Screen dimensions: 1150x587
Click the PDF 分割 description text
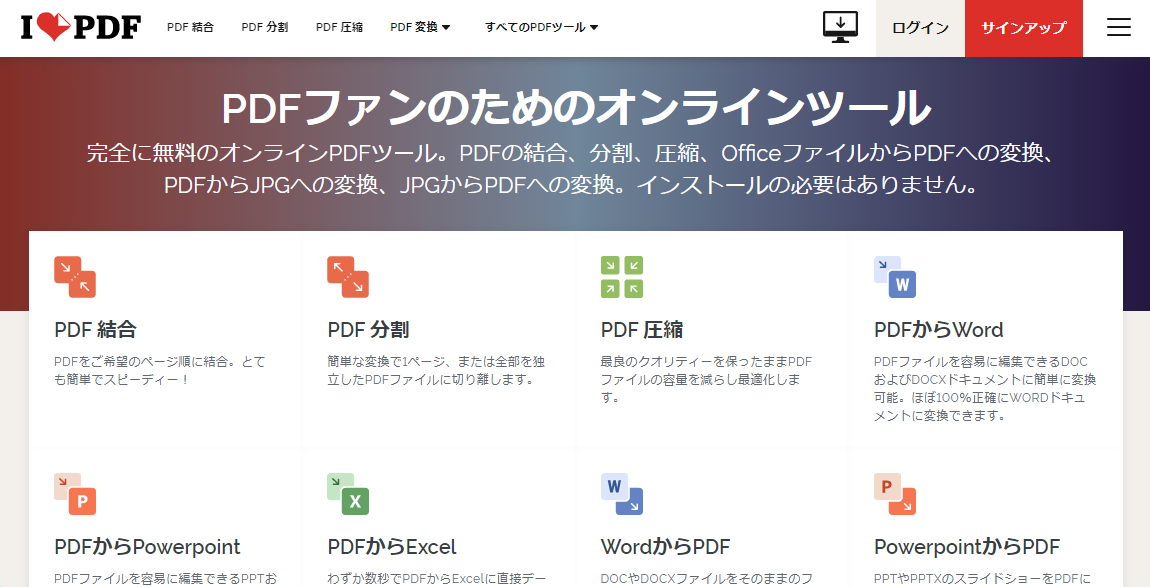tap(436, 371)
